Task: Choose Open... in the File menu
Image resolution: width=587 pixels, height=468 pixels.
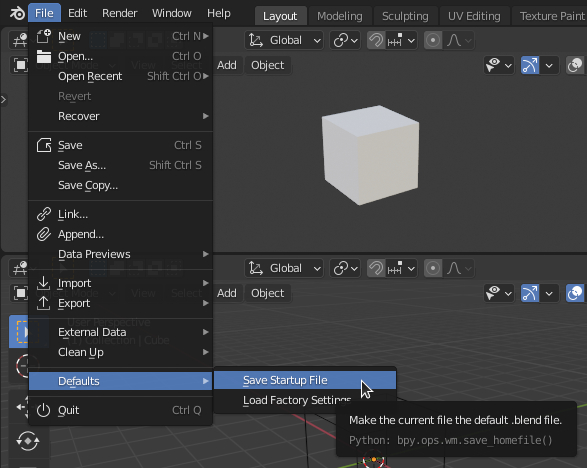Action: click(x=121, y=56)
